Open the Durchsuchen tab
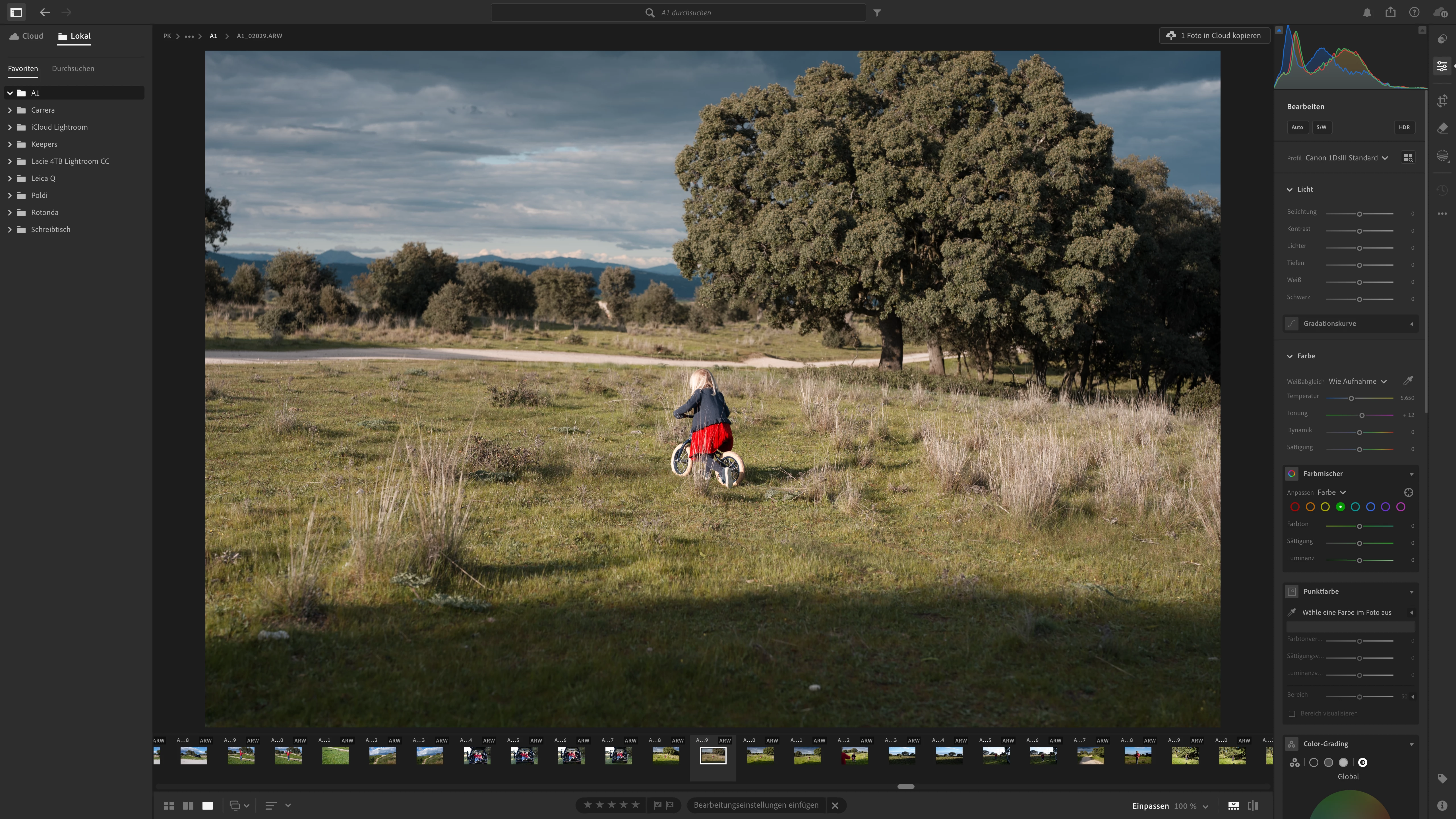Screen dimensions: 1456x819 (73, 68)
